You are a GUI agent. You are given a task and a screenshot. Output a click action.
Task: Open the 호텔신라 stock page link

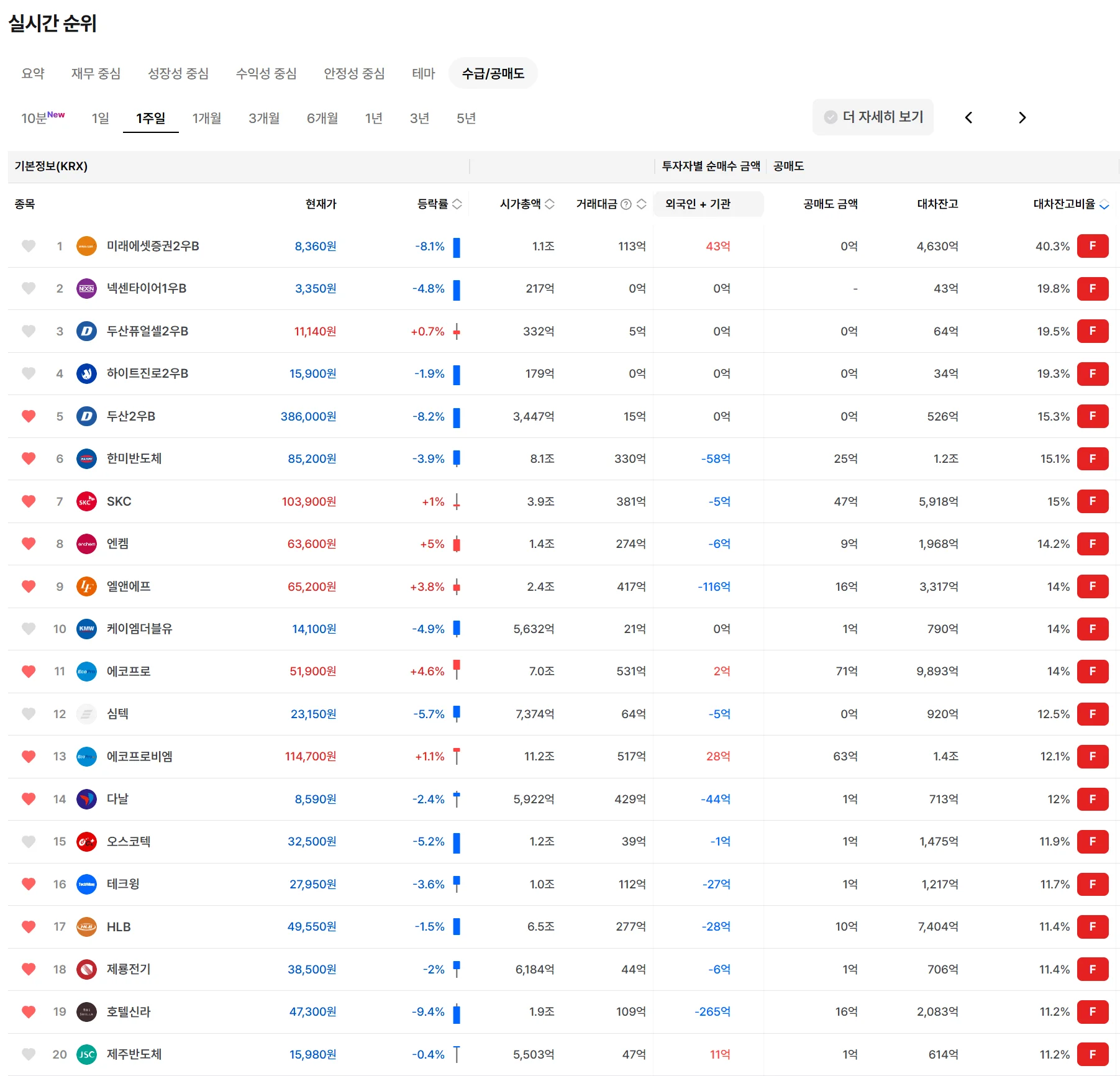pos(129,1011)
